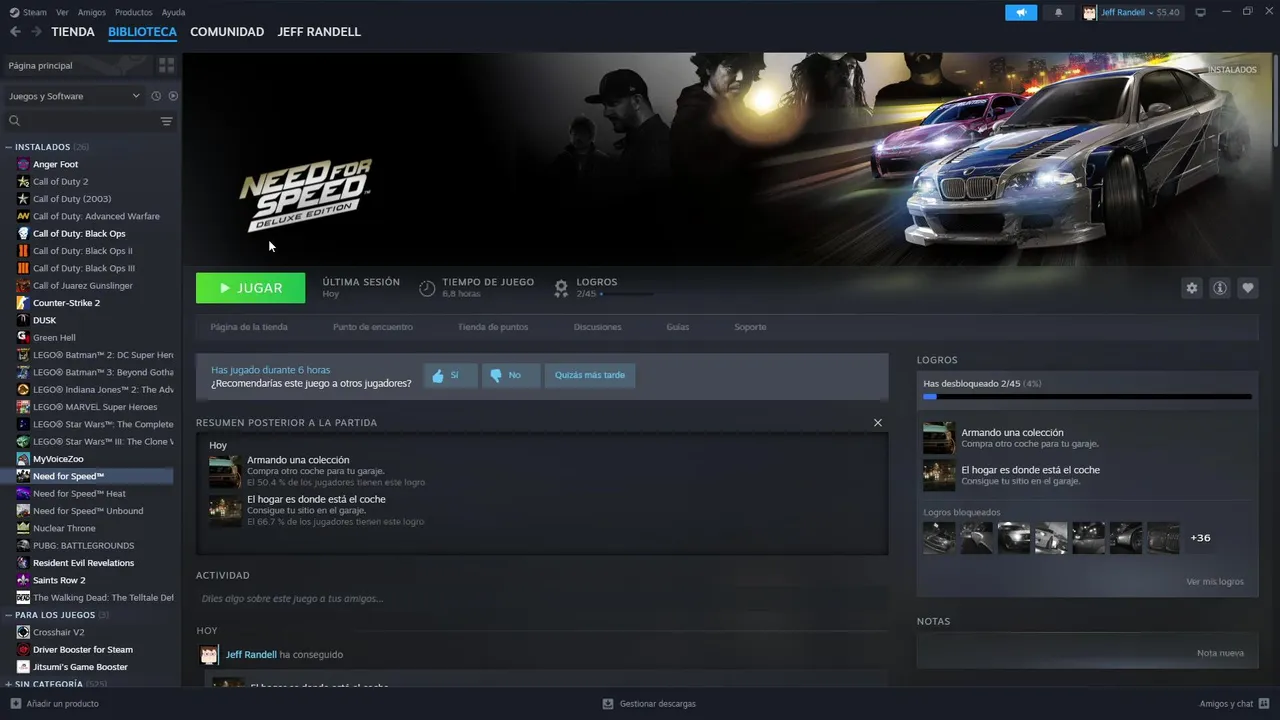Open the Amigos menu
Screen dimensions: 1280x720
click(x=92, y=12)
